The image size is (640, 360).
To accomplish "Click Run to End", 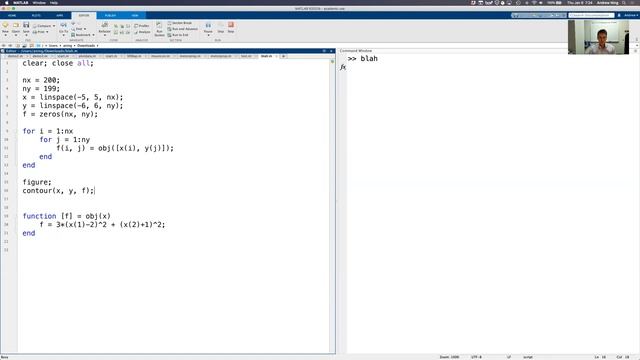I will (x=178, y=35).
